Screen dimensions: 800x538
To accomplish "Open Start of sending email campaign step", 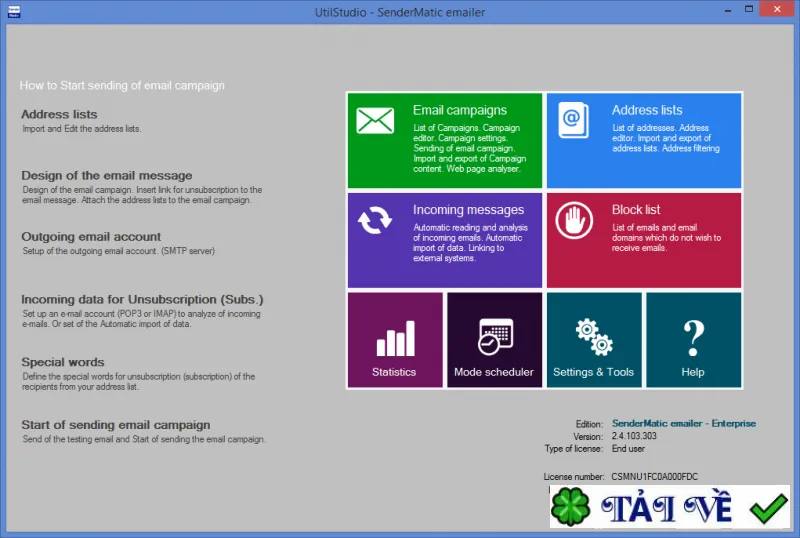I will pos(116,425).
